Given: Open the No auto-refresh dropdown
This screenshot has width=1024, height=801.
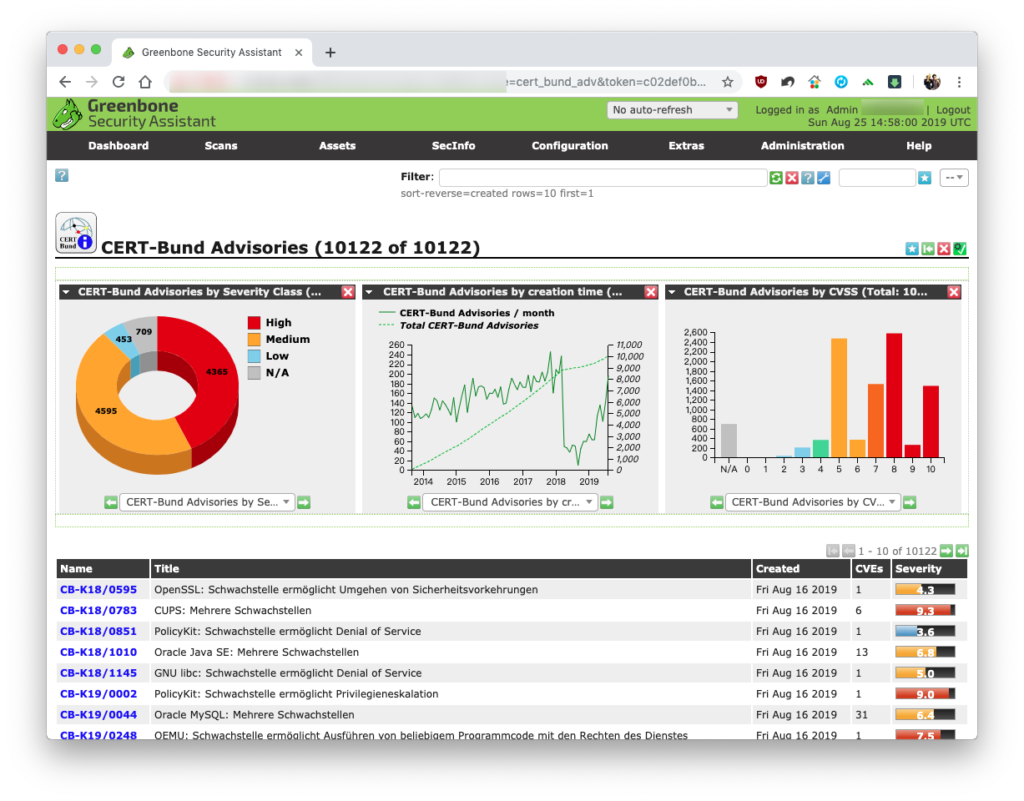Looking at the screenshot, I should pyautogui.click(x=672, y=110).
